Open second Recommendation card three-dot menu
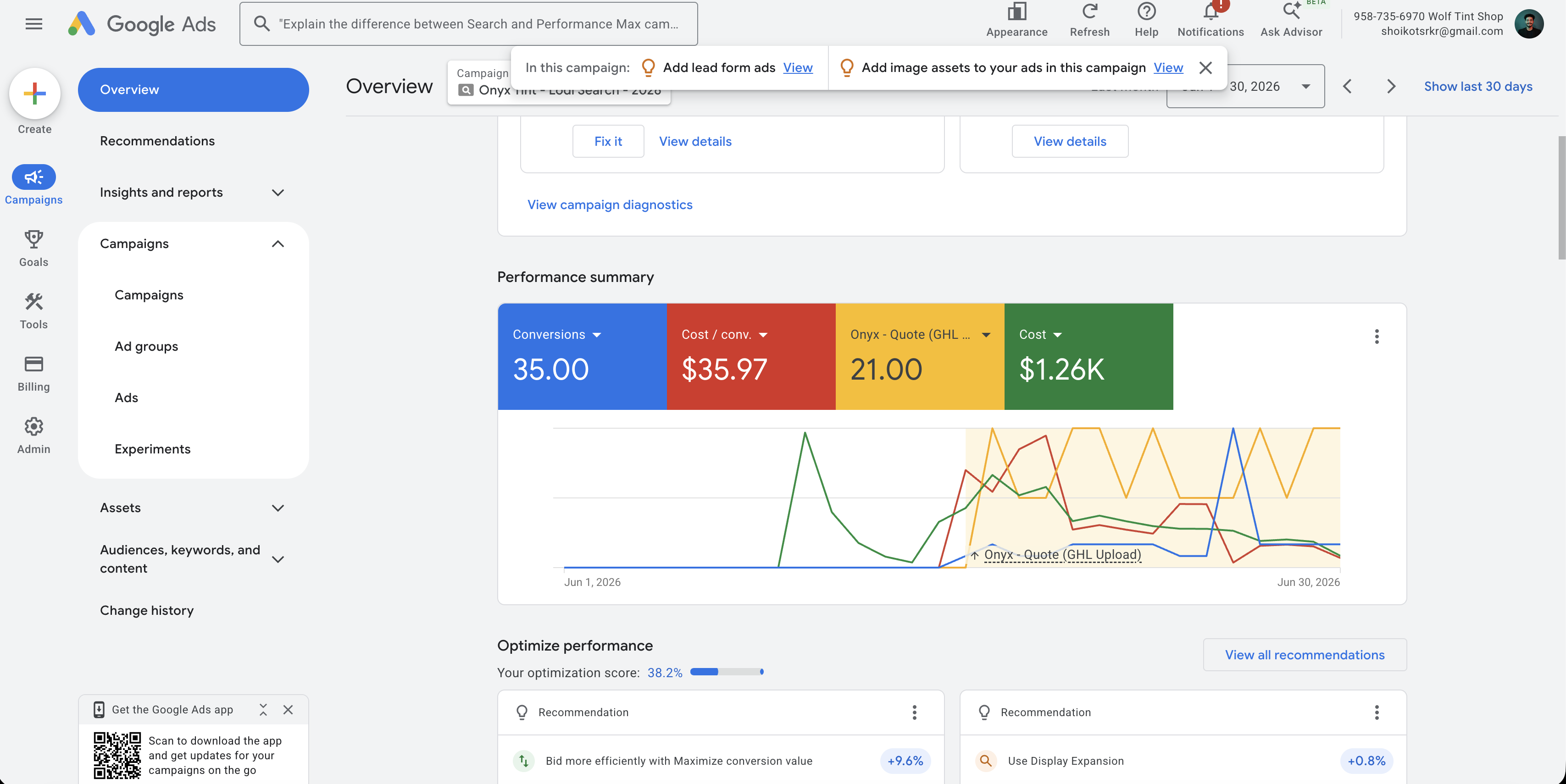The width and height of the screenshot is (1566, 784). tap(1377, 712)
